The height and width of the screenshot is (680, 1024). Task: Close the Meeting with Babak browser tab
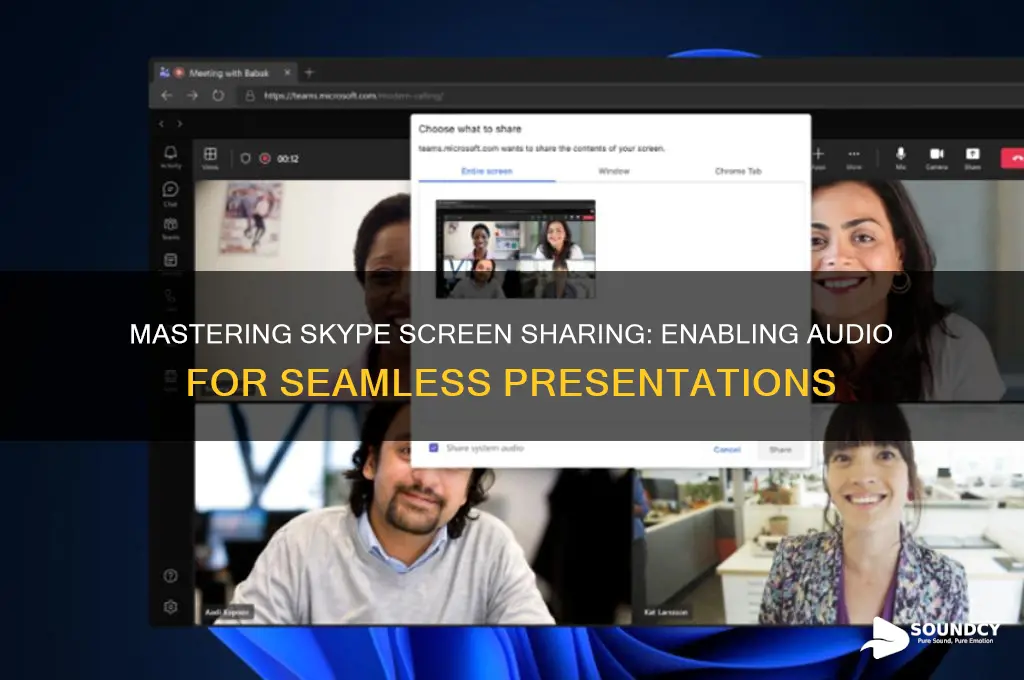pos(287,73)
